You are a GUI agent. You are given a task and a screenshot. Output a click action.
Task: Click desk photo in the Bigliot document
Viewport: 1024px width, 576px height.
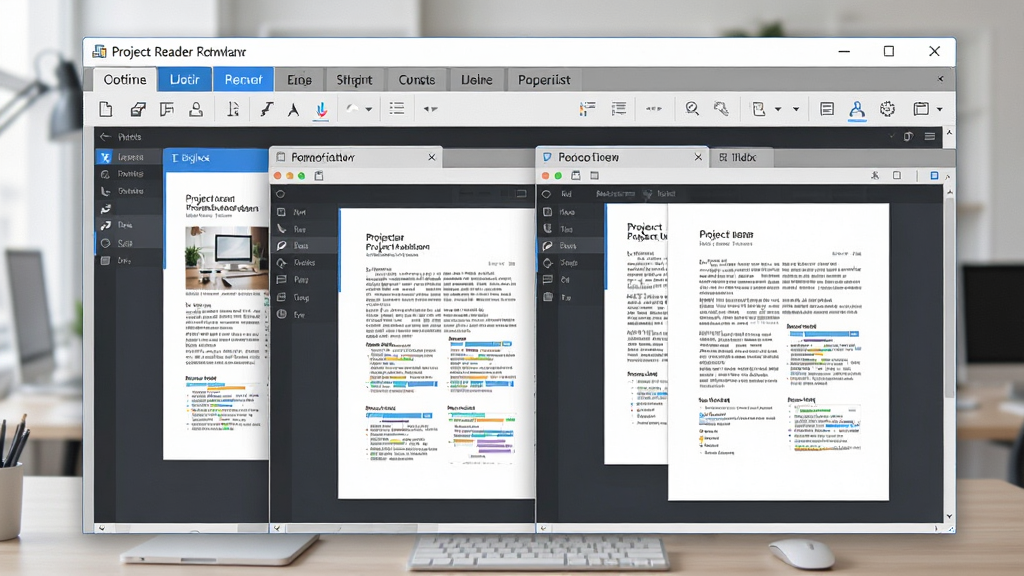(226, 257)
